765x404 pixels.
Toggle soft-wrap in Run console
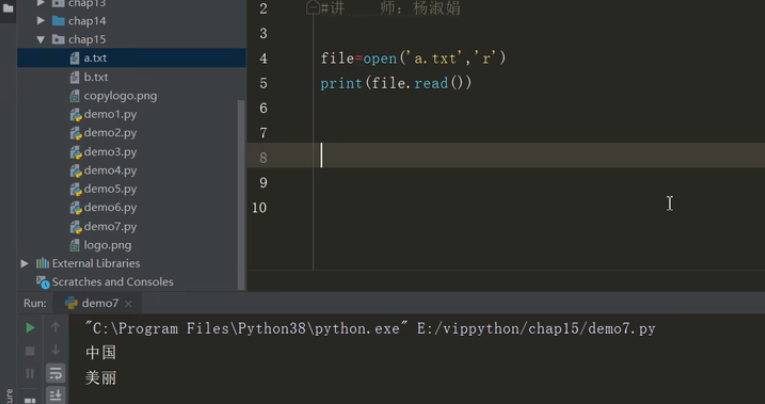coord(55,374)
